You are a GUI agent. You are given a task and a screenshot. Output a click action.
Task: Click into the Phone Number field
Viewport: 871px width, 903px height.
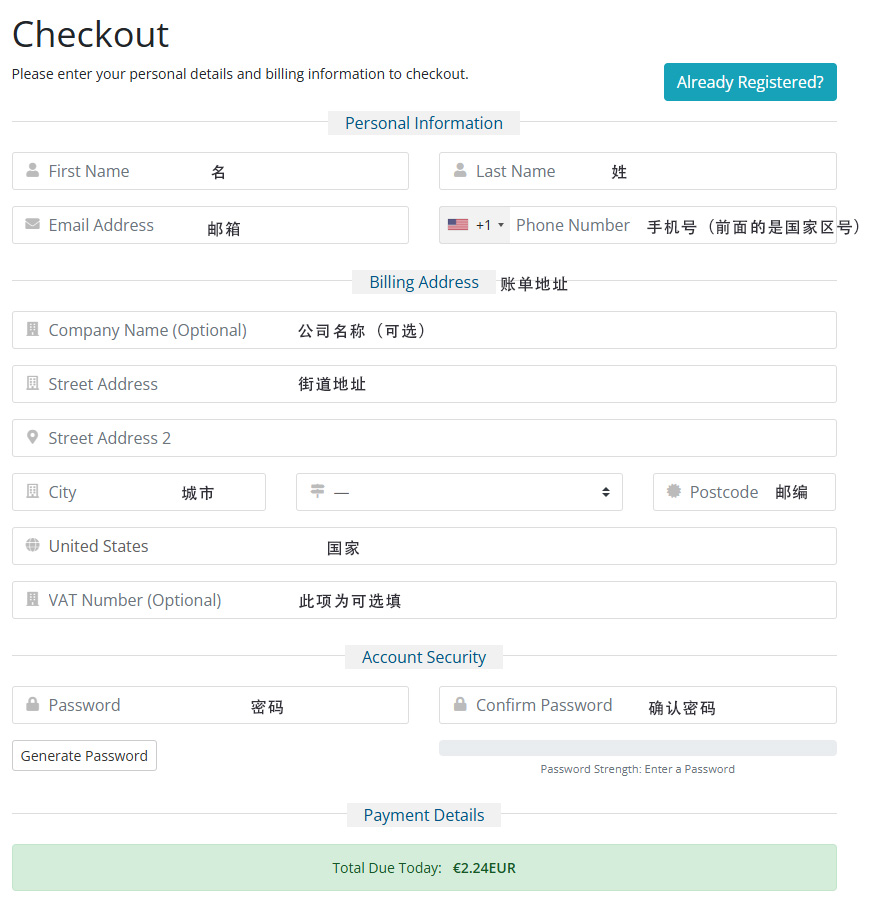click(670, 225)
